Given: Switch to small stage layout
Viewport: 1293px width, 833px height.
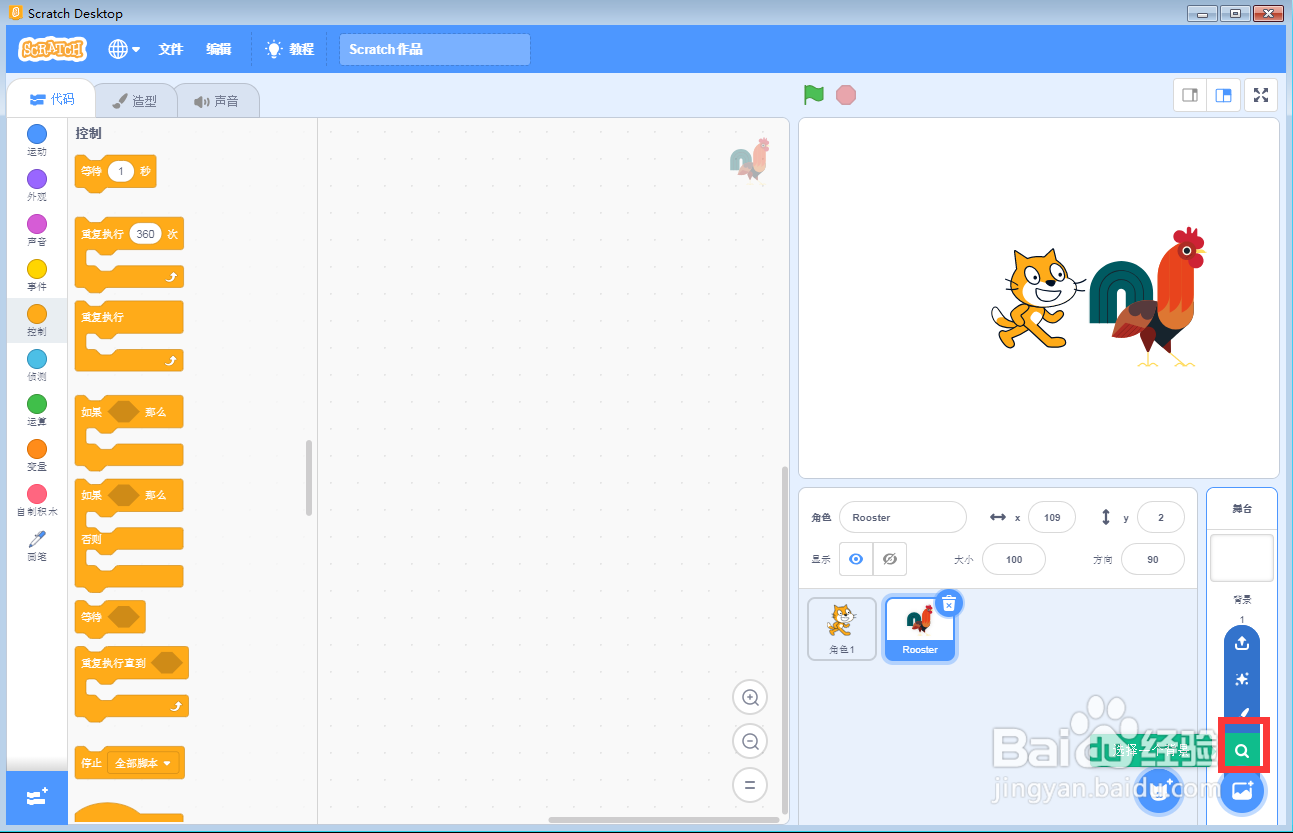Looking at the screenshot, I should (1190, 95).
